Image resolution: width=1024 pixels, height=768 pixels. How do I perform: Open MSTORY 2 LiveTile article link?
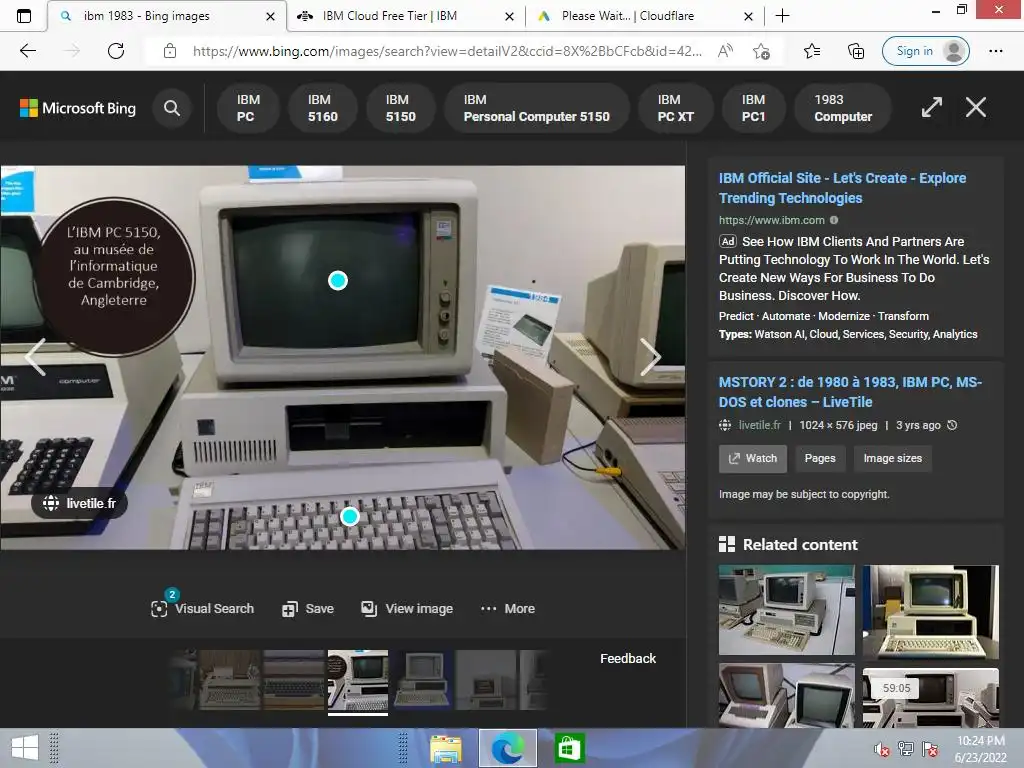[850, 392]
